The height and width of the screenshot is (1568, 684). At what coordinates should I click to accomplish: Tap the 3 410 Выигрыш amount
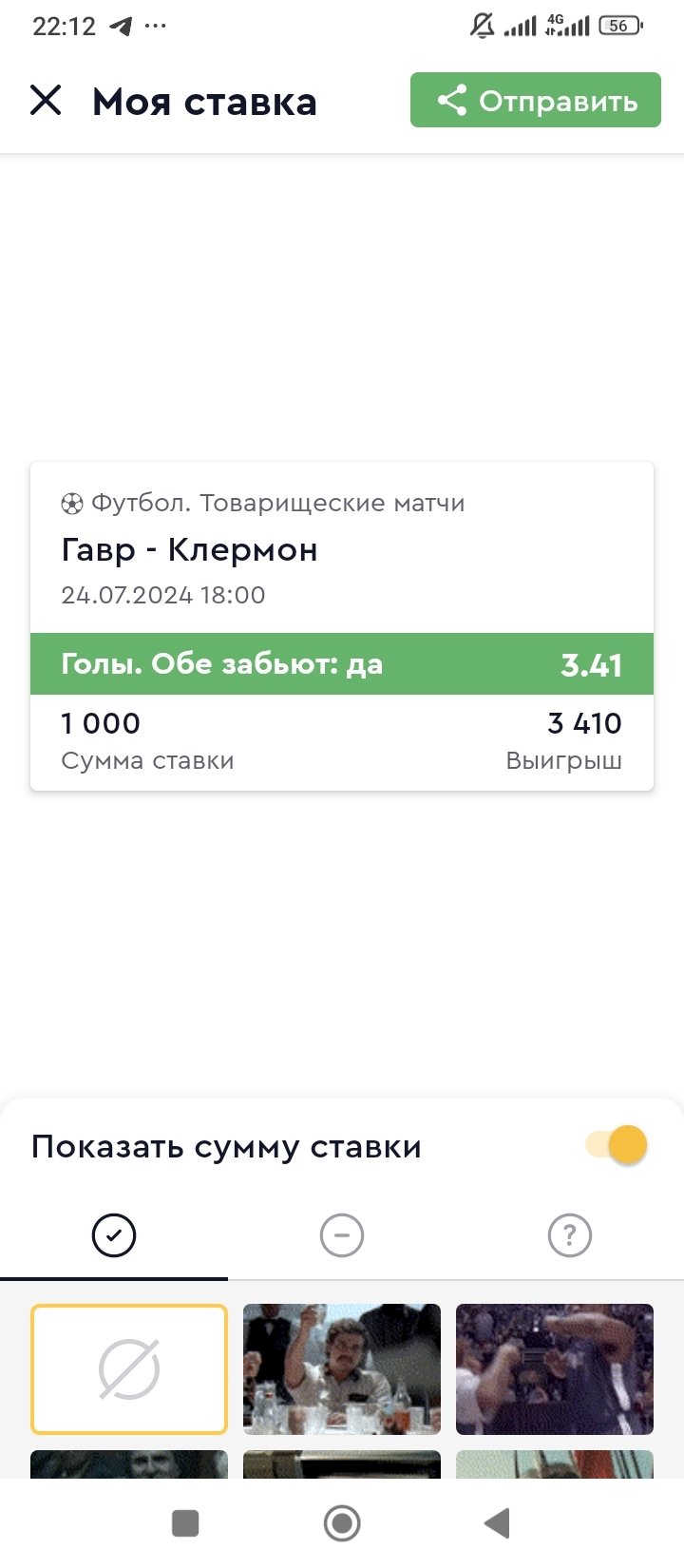(x=584, y=724)
